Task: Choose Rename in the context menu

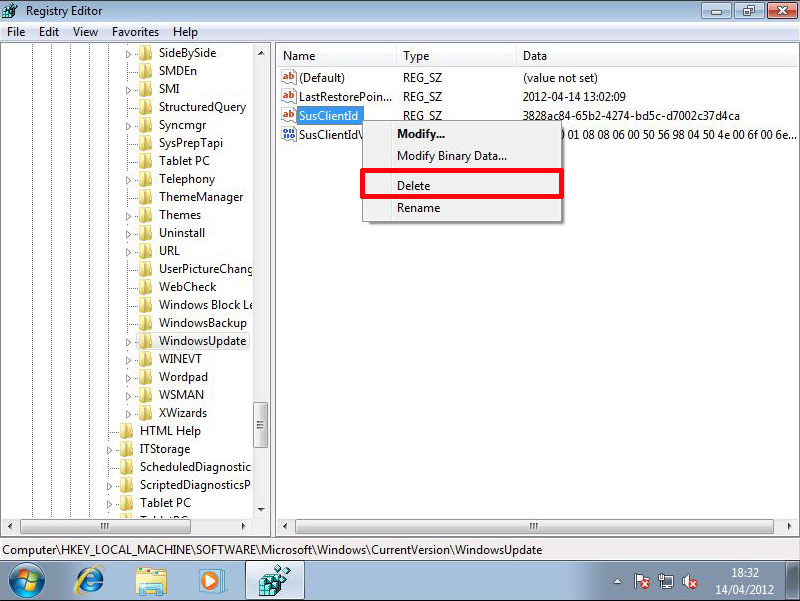Action: [x=462, y=208]
